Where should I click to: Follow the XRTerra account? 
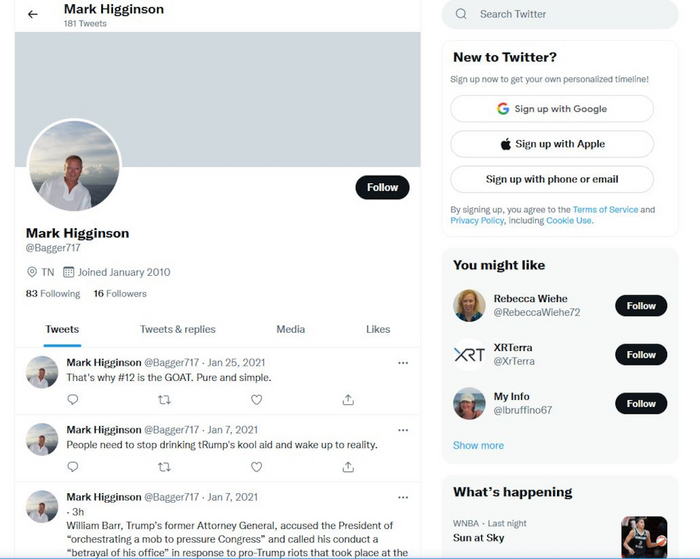(x=640, y=355)
